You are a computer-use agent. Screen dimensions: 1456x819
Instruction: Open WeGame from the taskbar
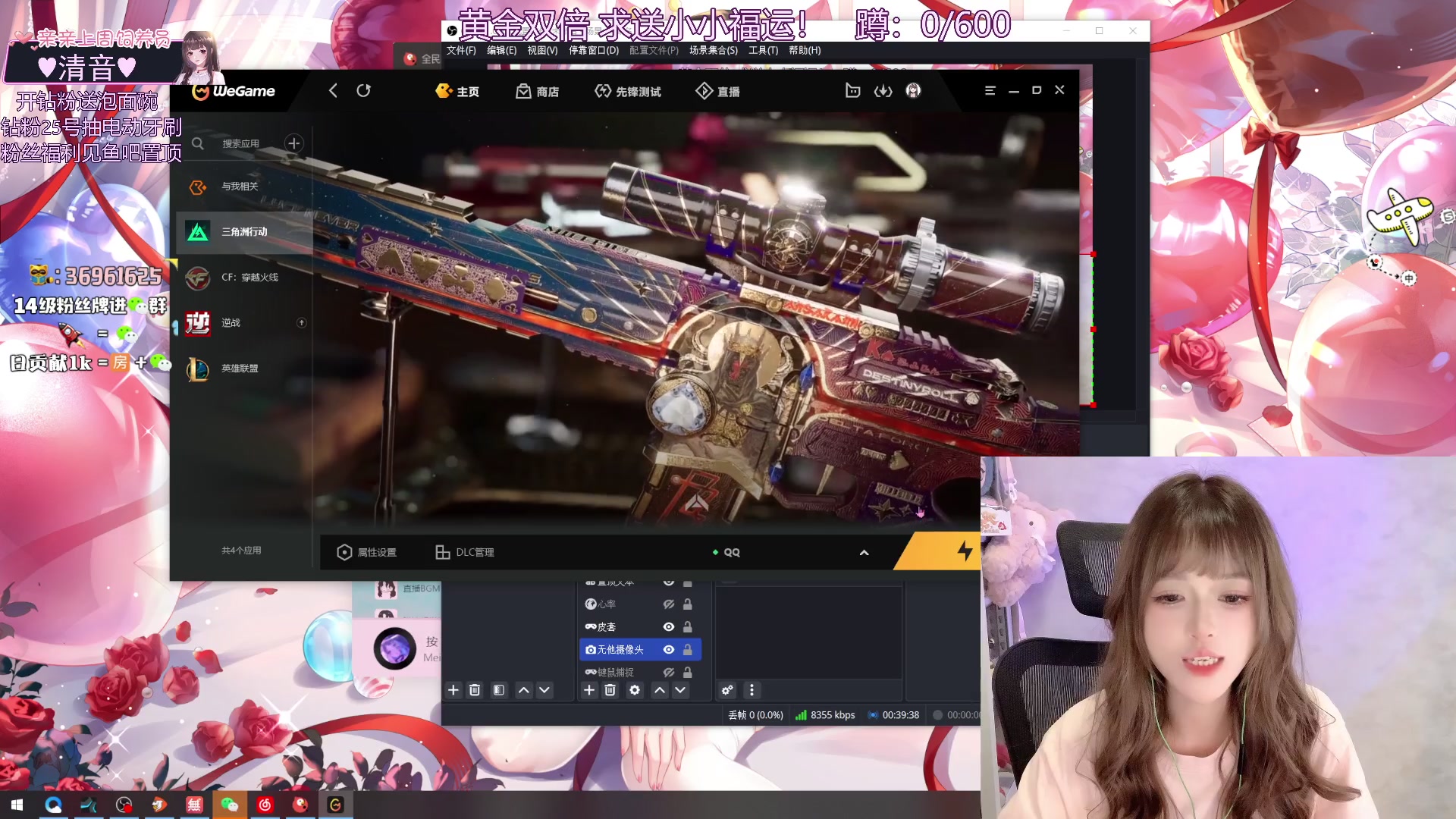coord(335,805)
